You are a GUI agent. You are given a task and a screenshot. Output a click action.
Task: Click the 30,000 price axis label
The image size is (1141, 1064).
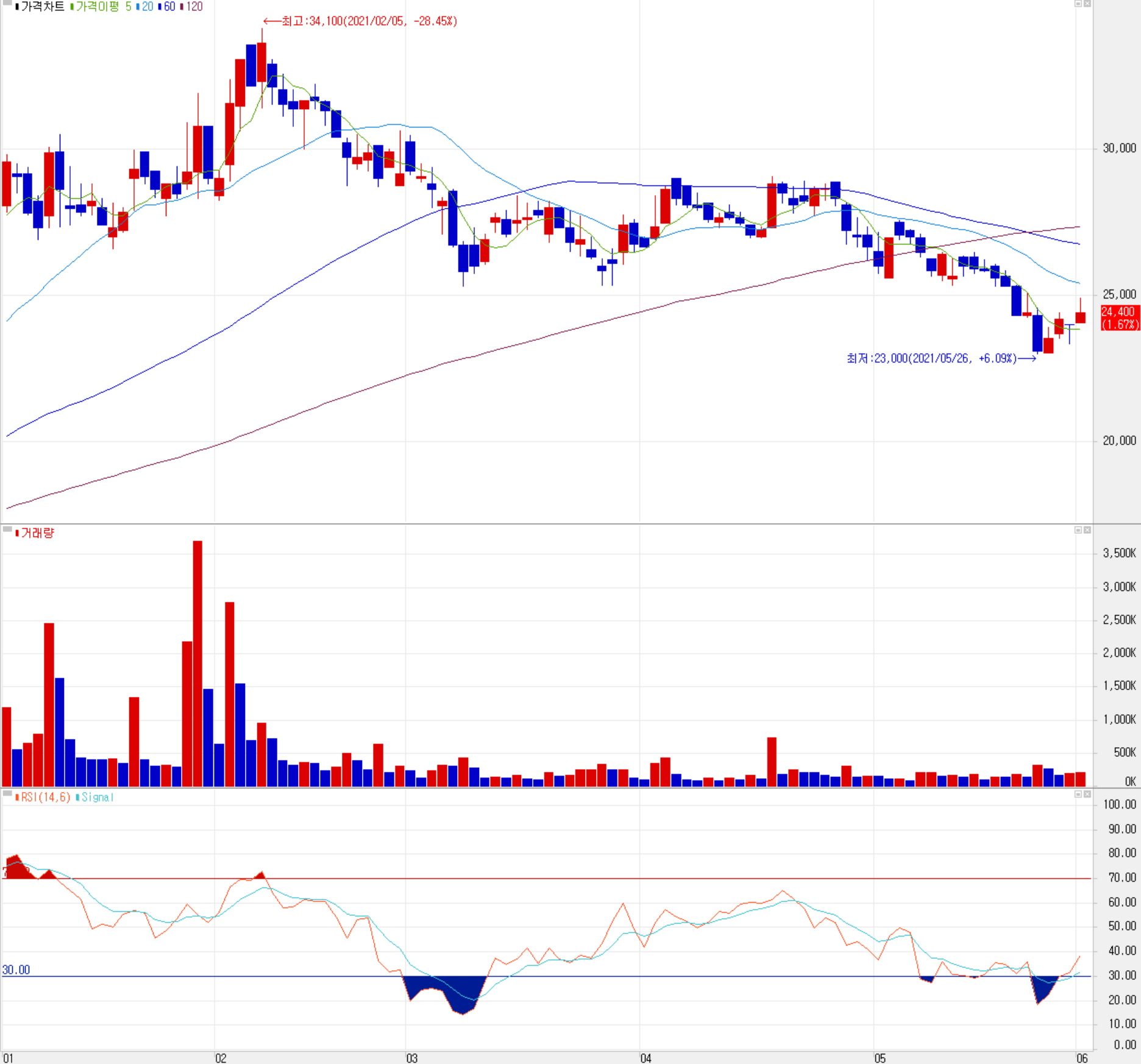coord(1120,148)
